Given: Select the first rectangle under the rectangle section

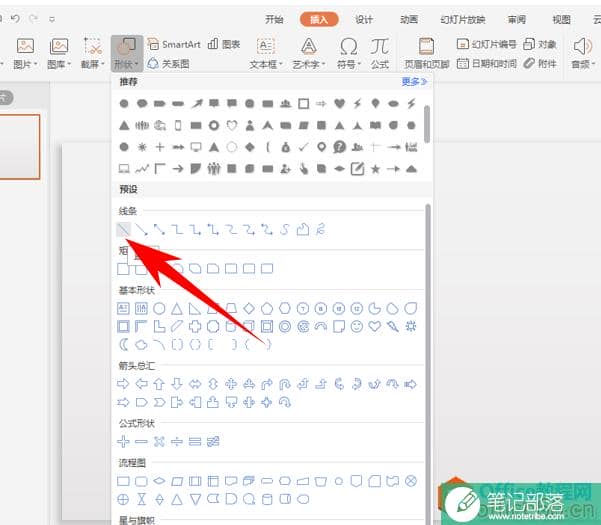Looking at the screenshot, I should tap(123, 269).
